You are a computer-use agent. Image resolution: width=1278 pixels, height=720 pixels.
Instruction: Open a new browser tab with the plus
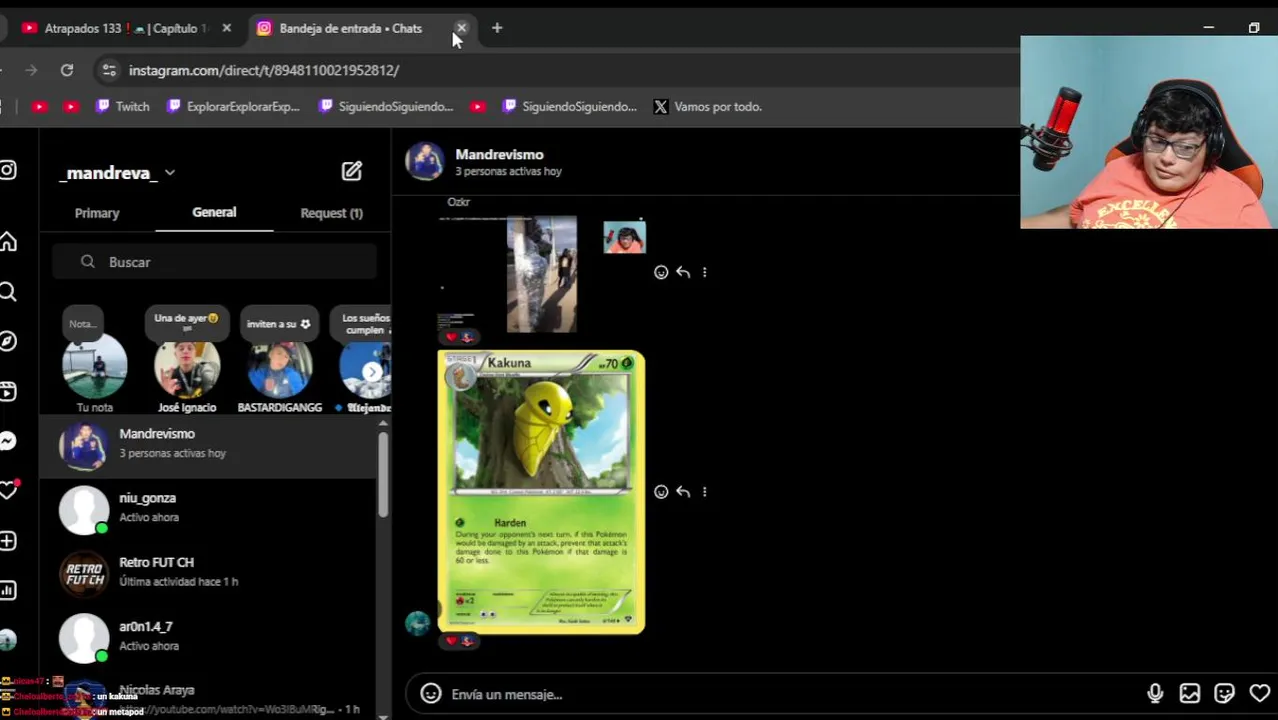click(497, 28)
